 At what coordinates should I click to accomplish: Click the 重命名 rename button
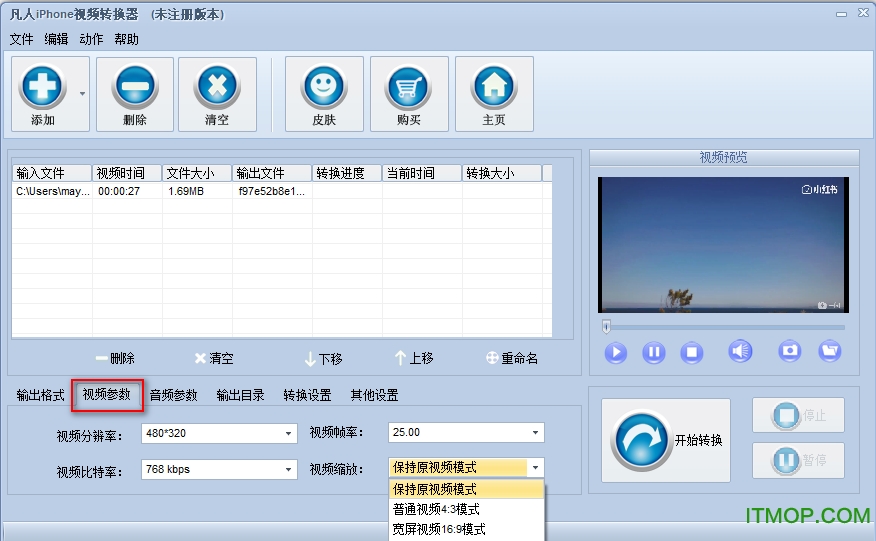click(512, 358)
